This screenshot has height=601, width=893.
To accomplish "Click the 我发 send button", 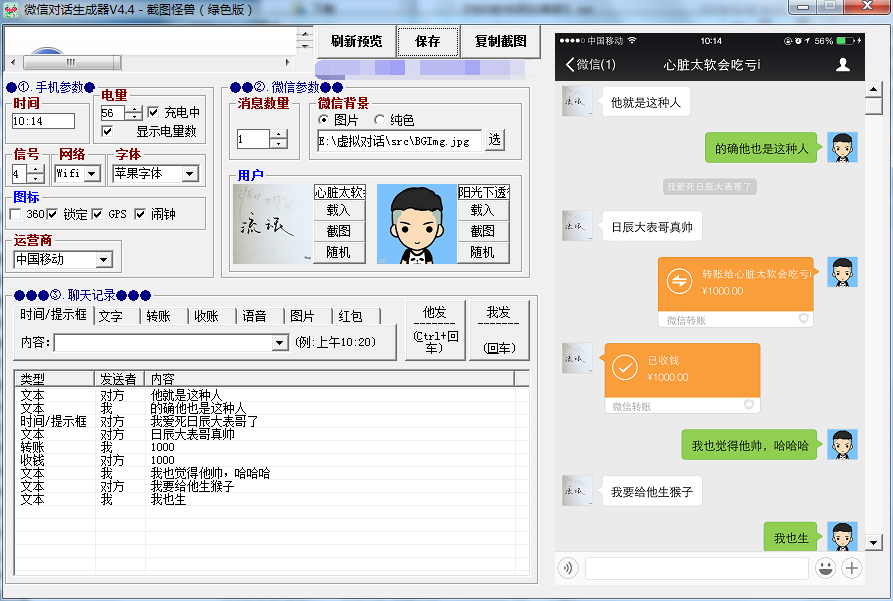I will tap(499, 330).
